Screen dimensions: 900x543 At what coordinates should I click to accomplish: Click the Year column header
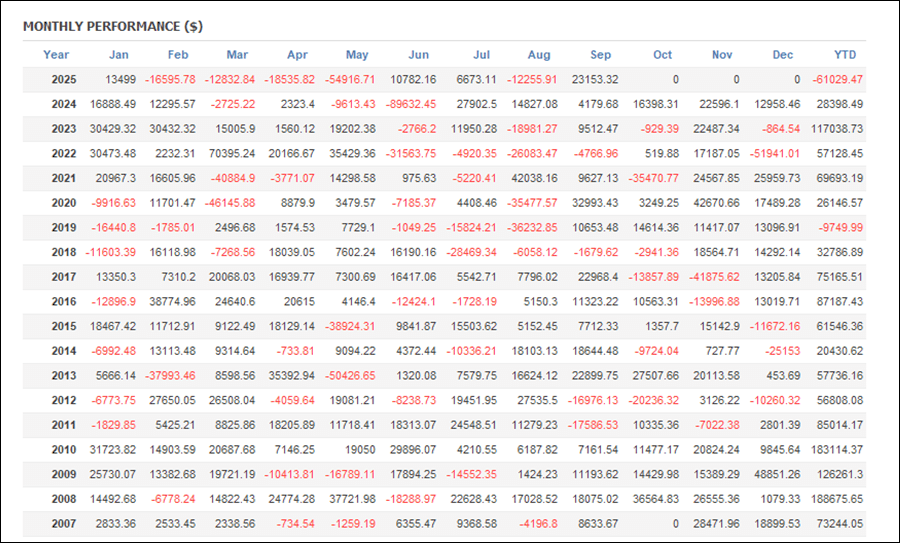(x=56, y=55)
